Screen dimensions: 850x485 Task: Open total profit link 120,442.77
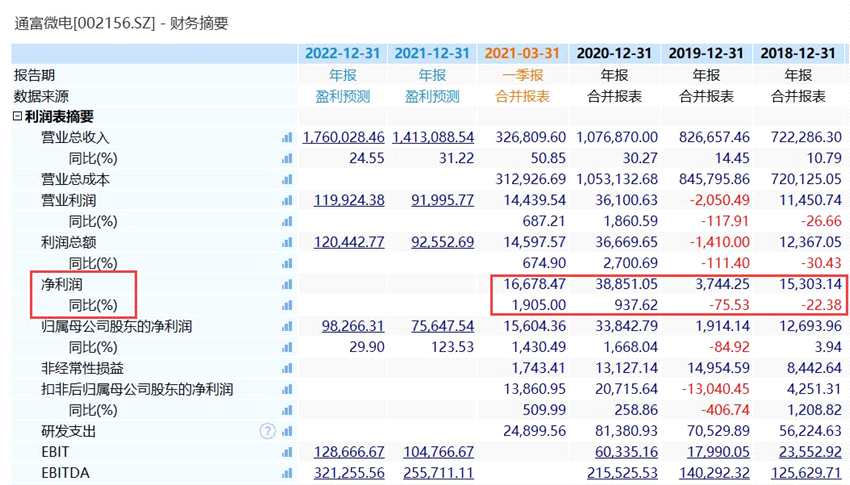click(x=349, y=242)
